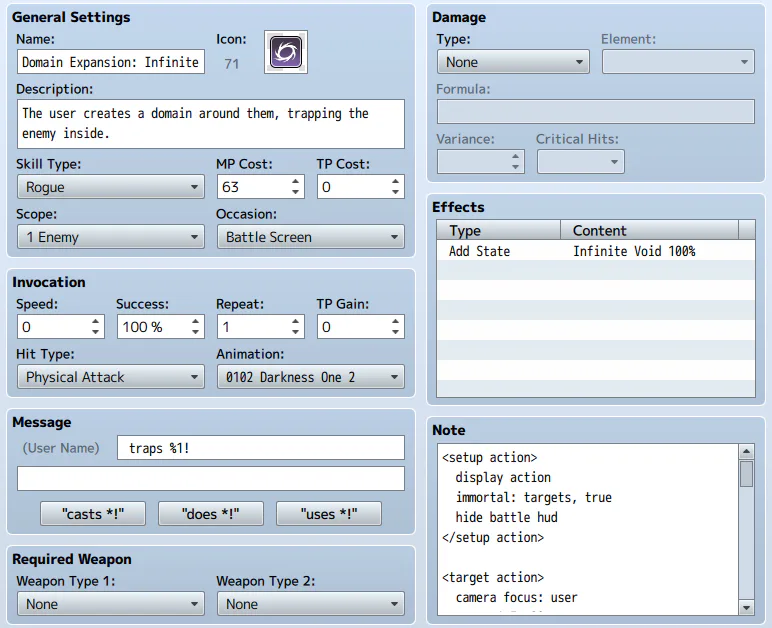Open the Scope dropdown showing 1 Enemy
Image resolution: width=772 pixels, height=628 pixels.
[111, 237]
